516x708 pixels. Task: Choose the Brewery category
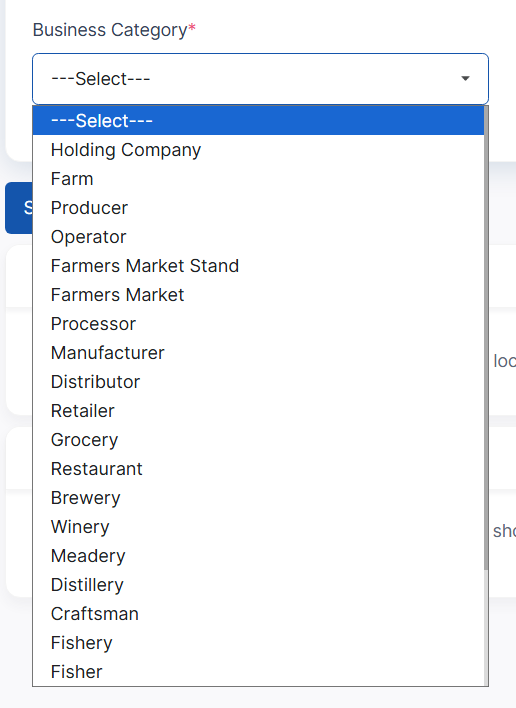[258, 498]
